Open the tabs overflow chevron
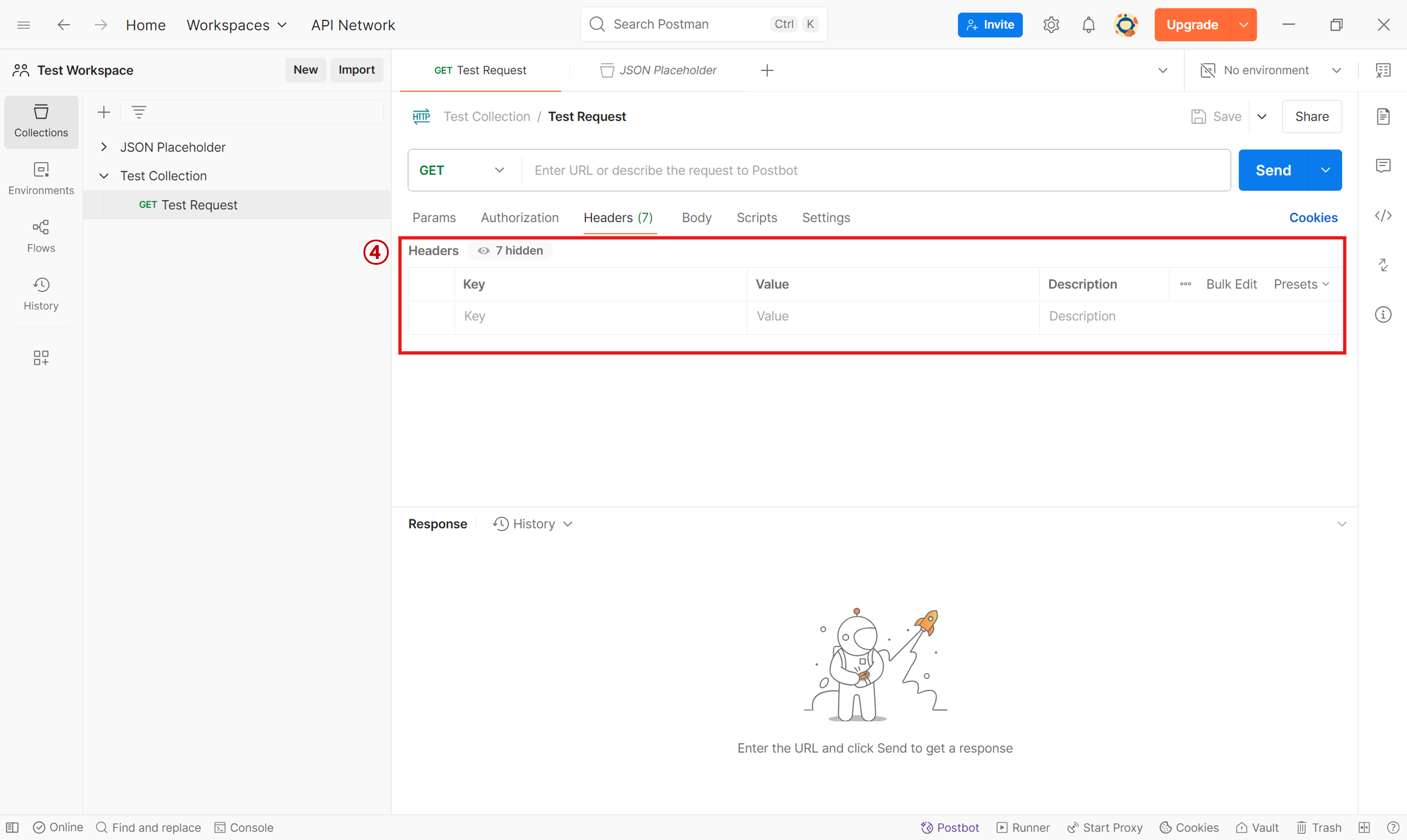 point(1163,70)
